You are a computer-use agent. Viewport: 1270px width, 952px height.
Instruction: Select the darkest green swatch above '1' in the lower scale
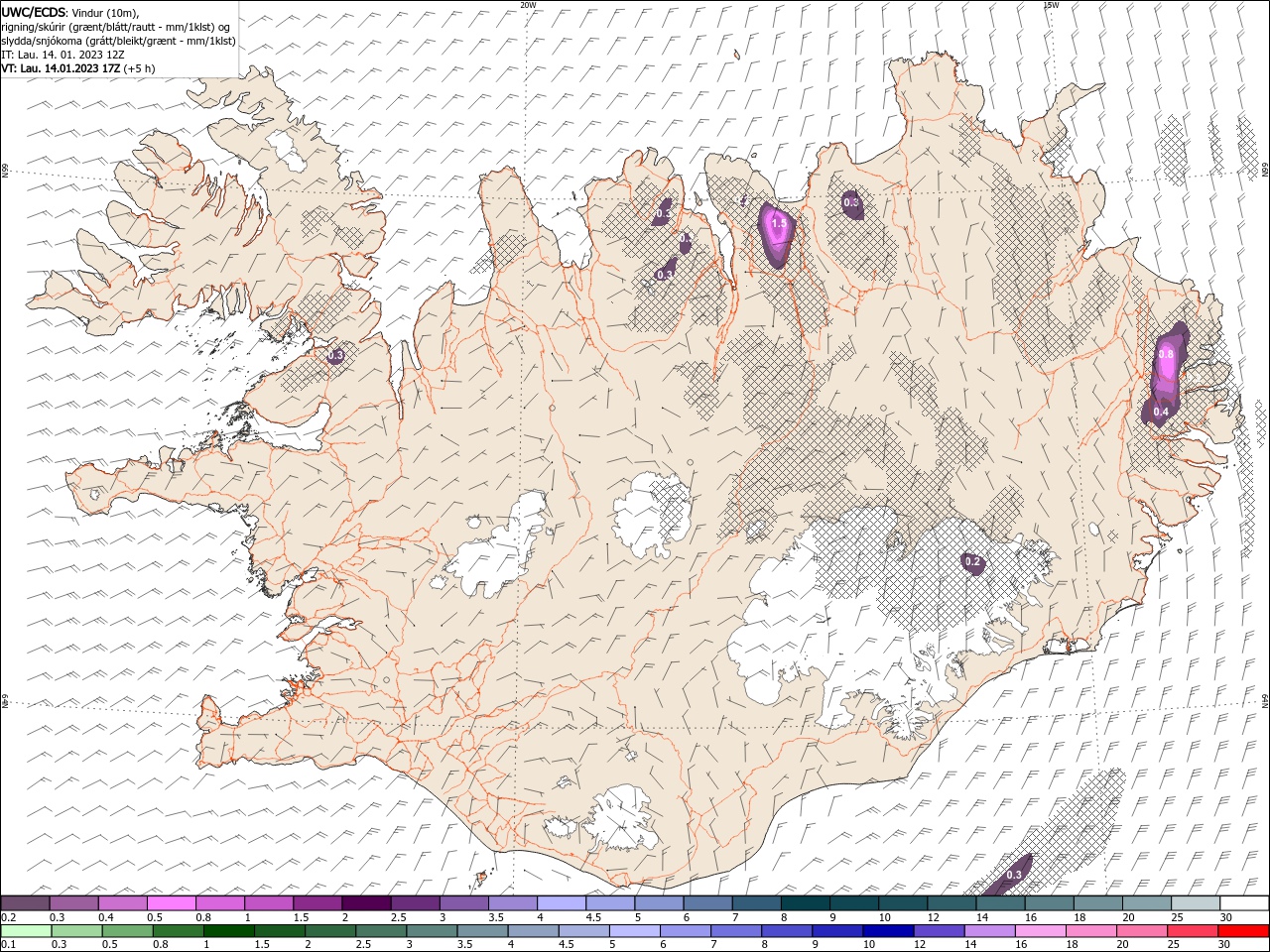tap(229, 931)
